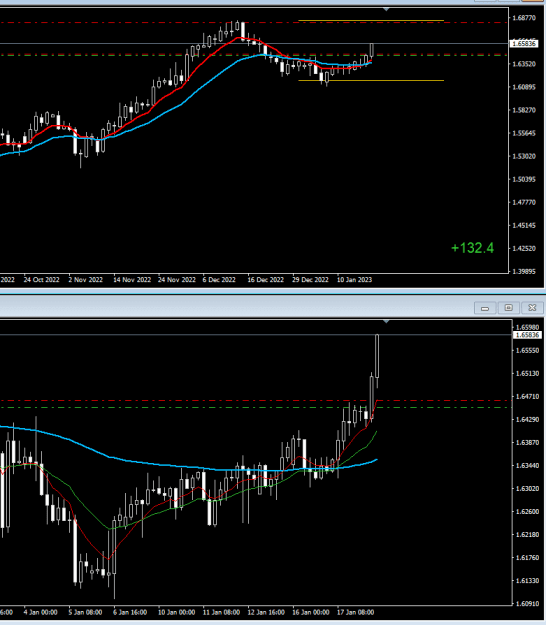Image resolution: width=546 pixels, height=625 pixels.
Task: Click the 1.63440 price scale label
Action: 527,466
